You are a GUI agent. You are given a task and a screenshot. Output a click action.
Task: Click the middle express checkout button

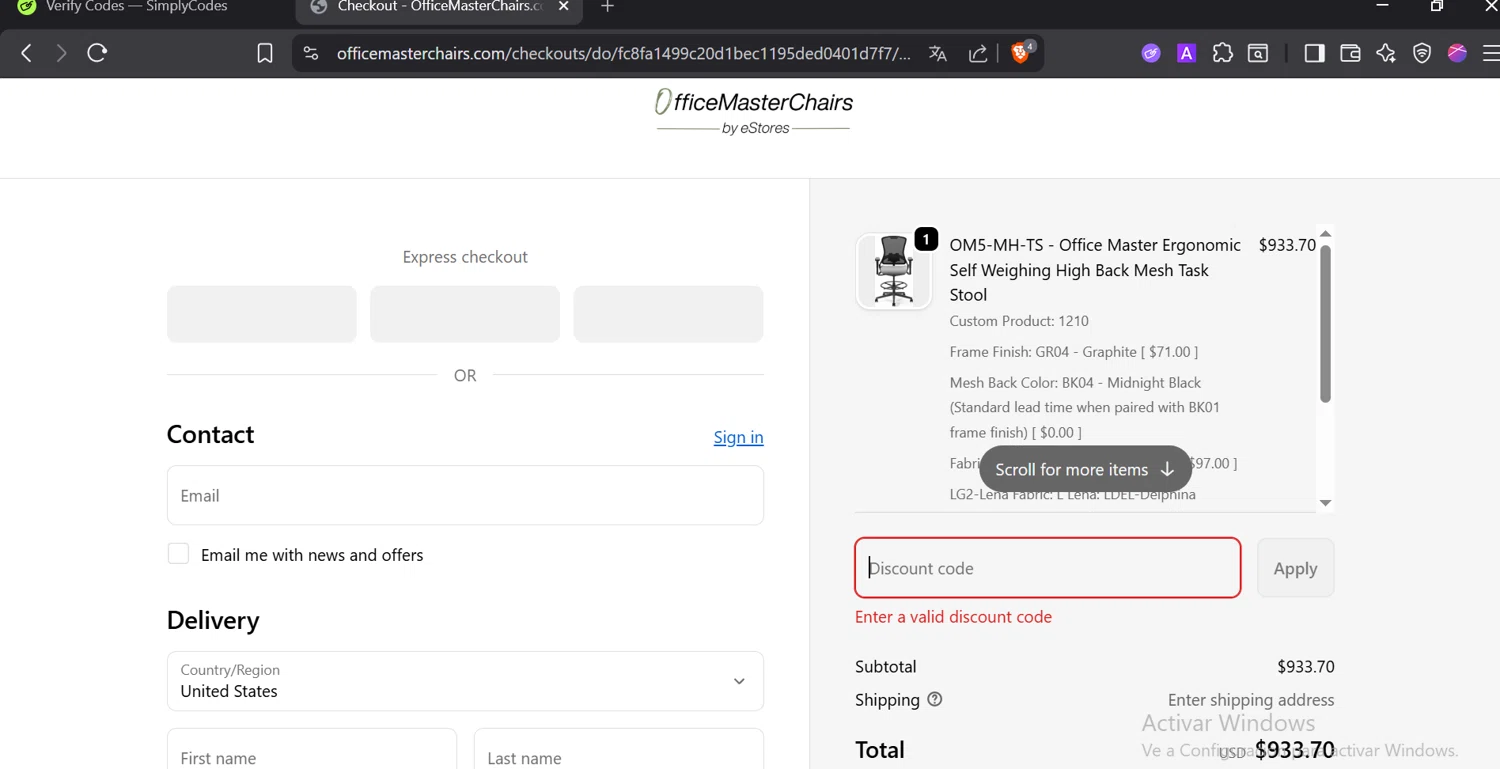[x=465, y=314]
